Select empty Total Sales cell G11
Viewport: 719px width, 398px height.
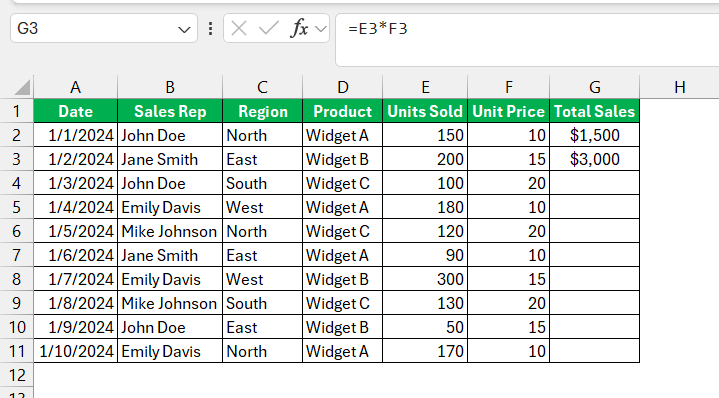pos(595,351)
